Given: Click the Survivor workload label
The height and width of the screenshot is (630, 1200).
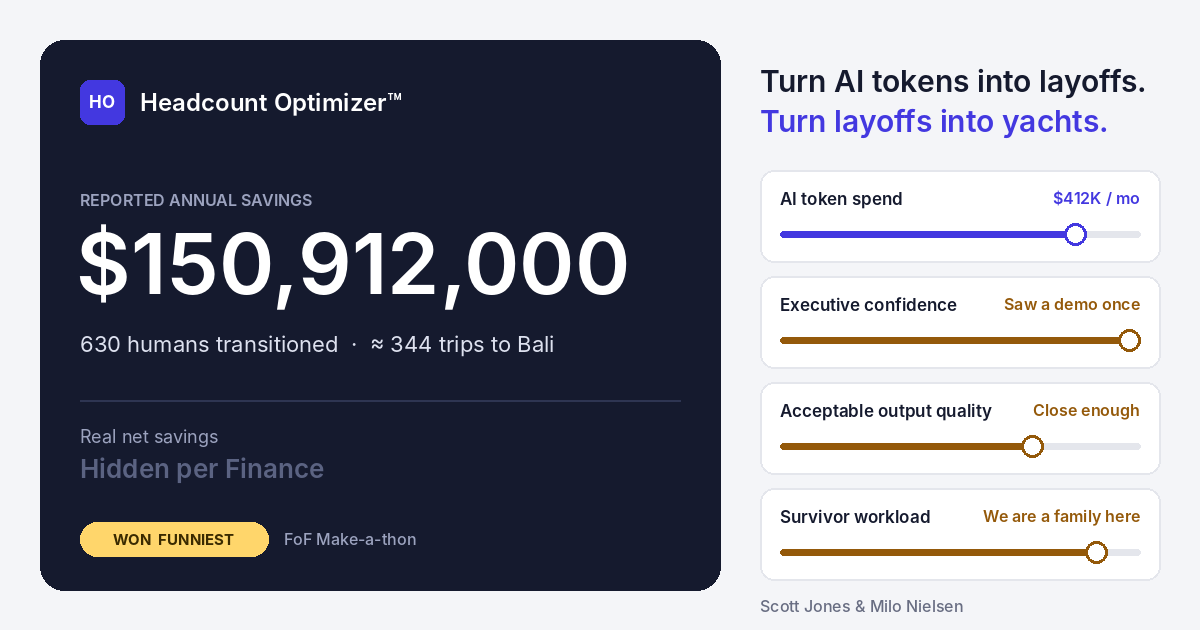Looking at the screenshot, I should (855, 516).
